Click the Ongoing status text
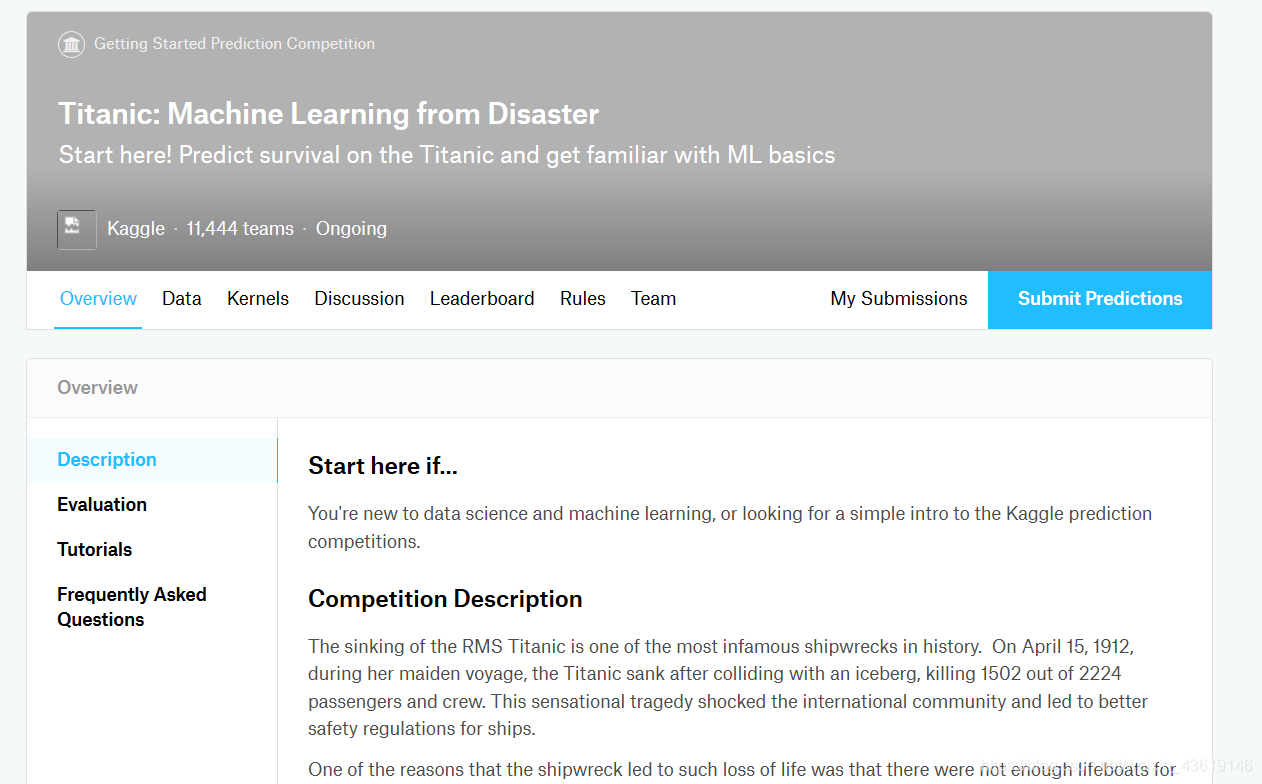 pos(351,228)
